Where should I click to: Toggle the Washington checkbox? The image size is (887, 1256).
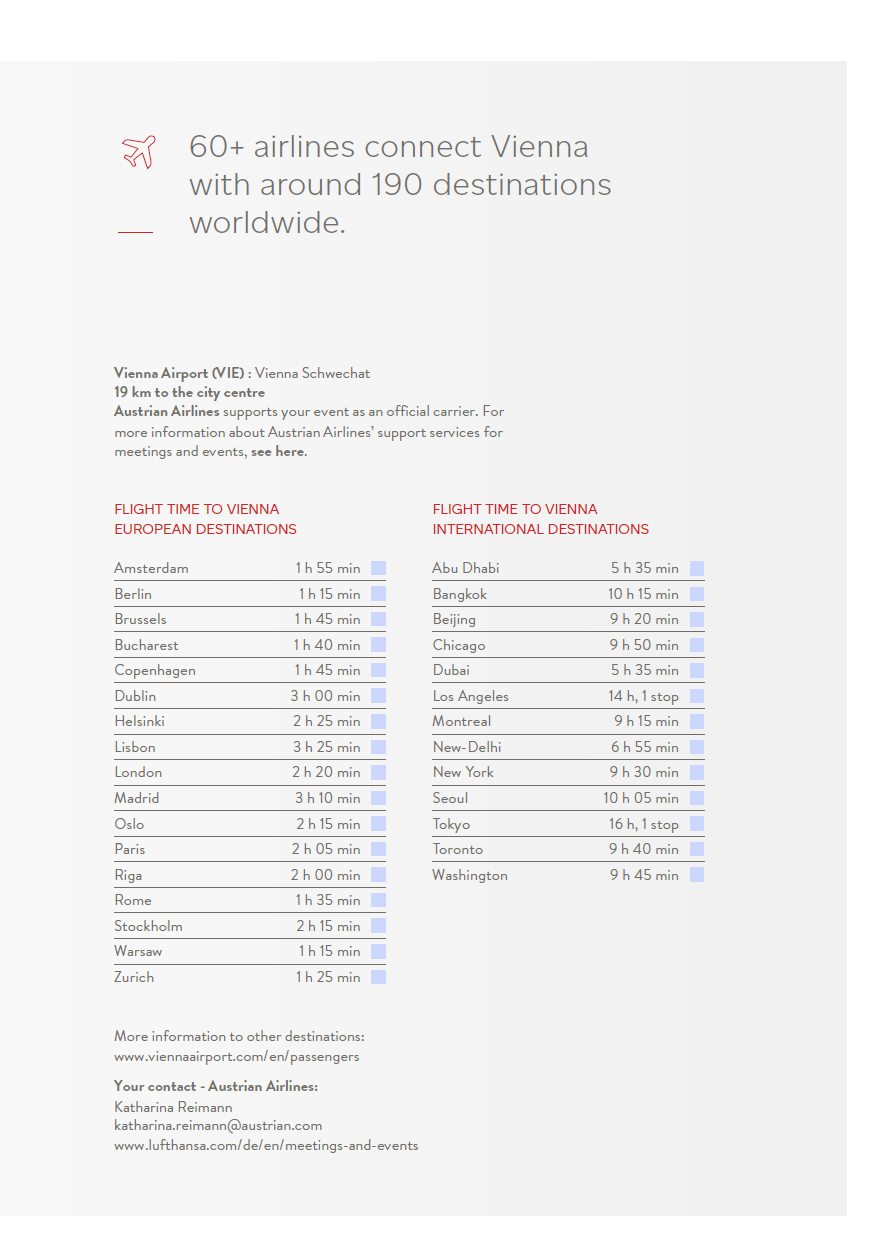pyautogui.click(x=697, y=875)
